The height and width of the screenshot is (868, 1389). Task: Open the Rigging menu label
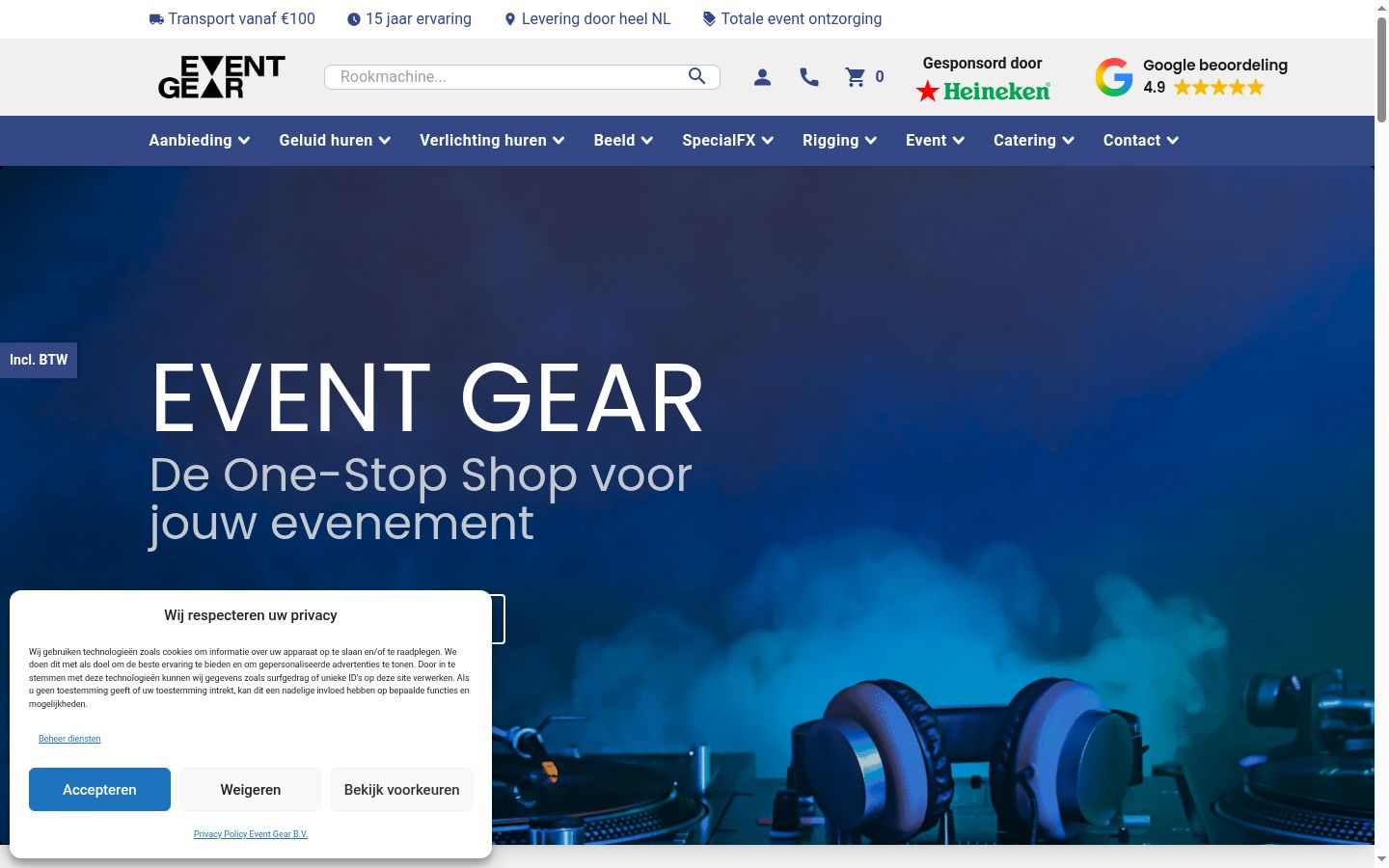tap(831, 141)
